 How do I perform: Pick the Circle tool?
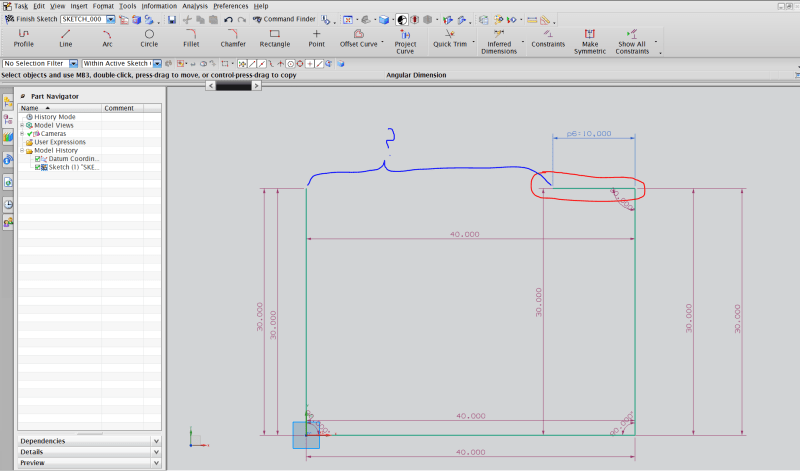(149, 39)
